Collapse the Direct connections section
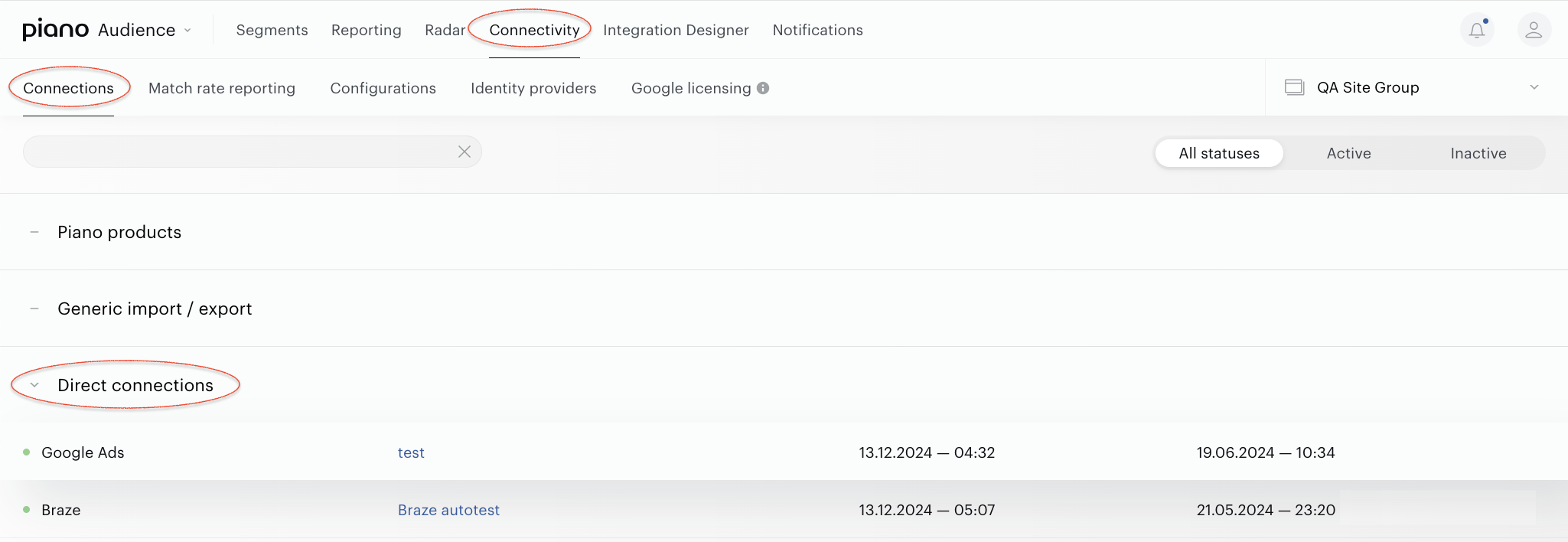 point(34,385)
